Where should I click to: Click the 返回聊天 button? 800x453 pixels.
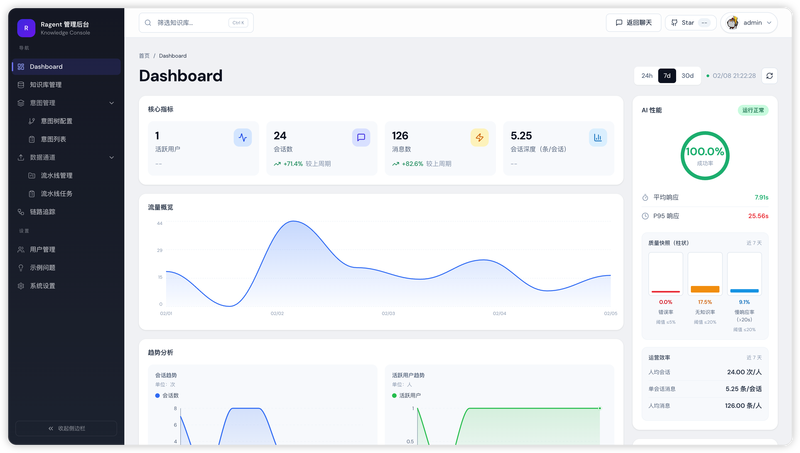[634, 22]
